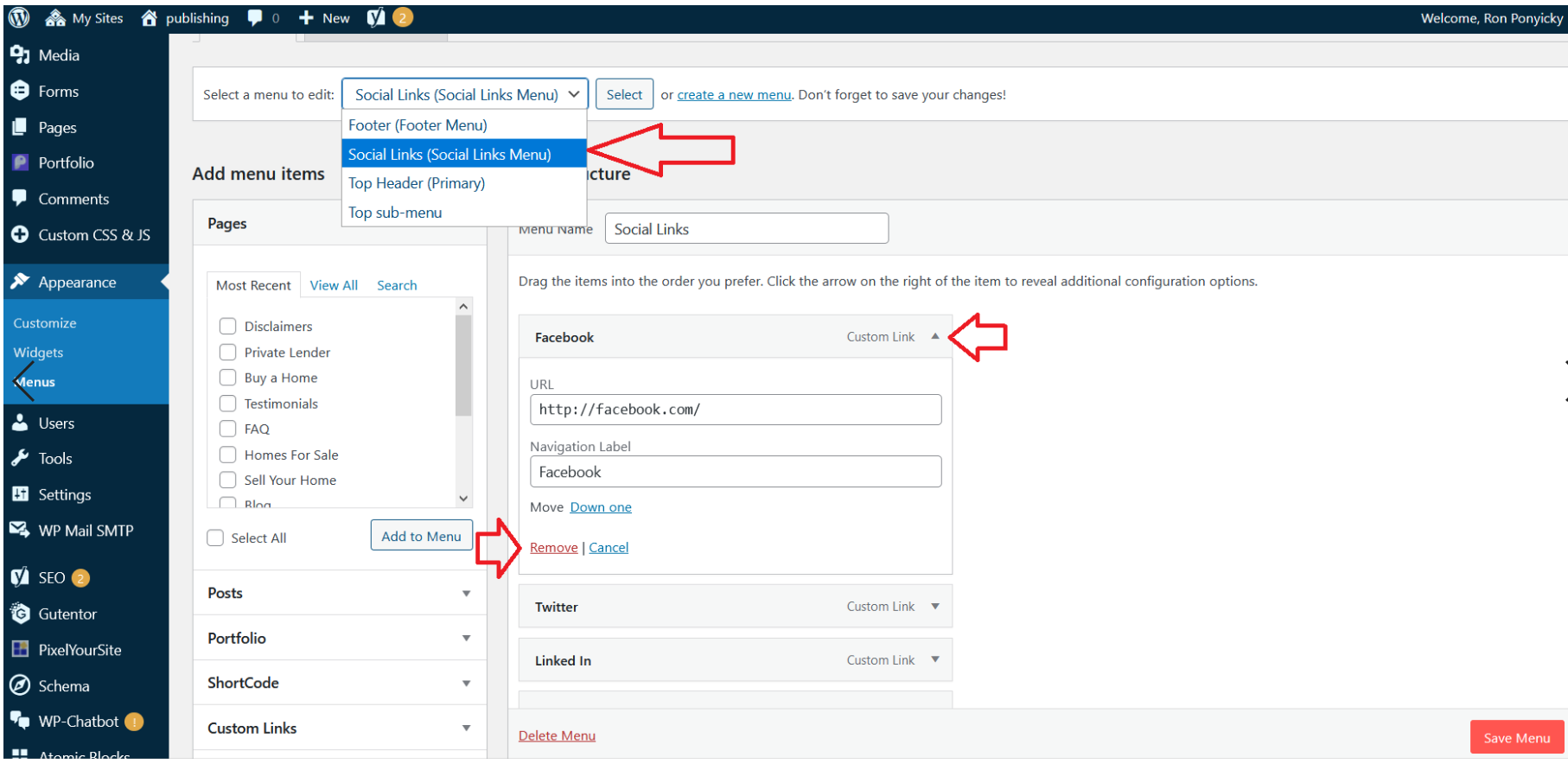Check the Testimonials checkbox
The width and height of the screenshot is (1568, 770).
click(227, 404)
